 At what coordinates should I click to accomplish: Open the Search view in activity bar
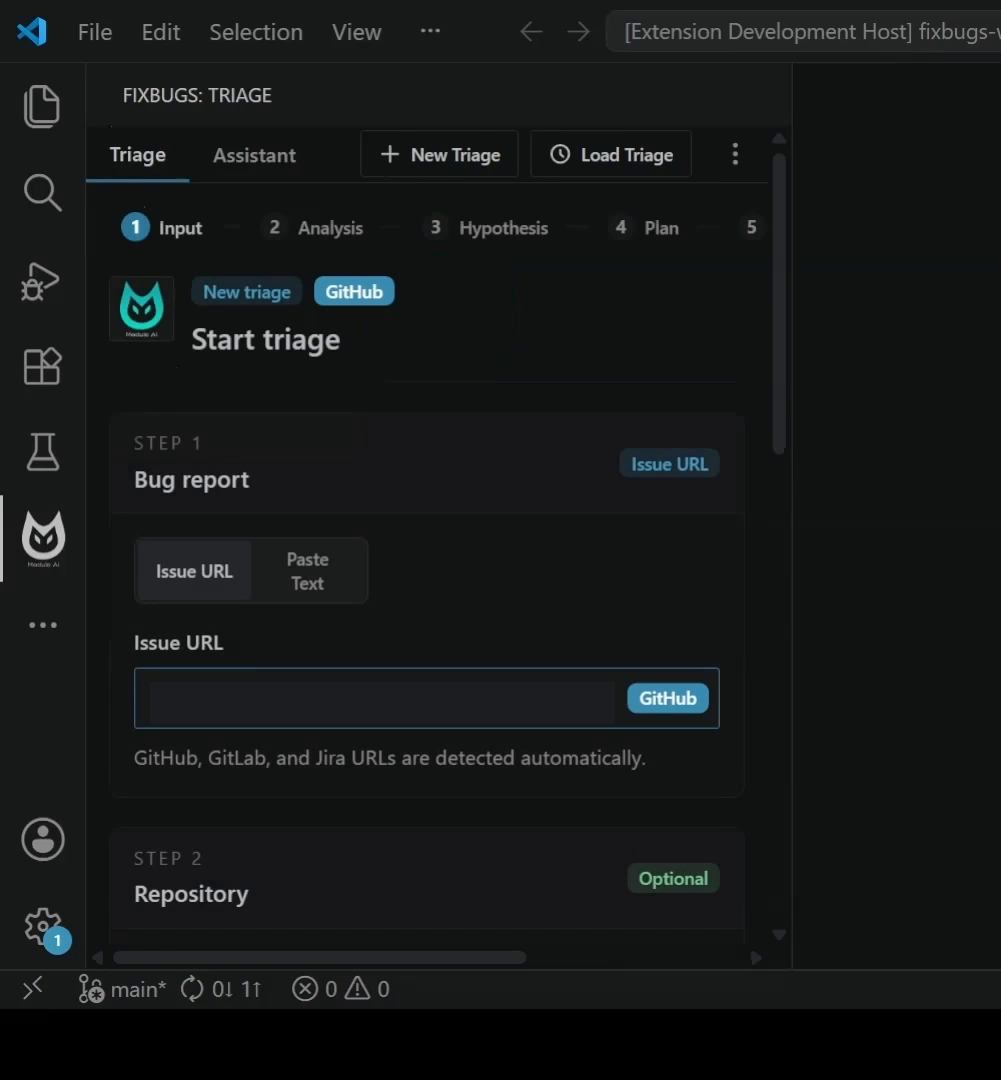pos(42,192)
